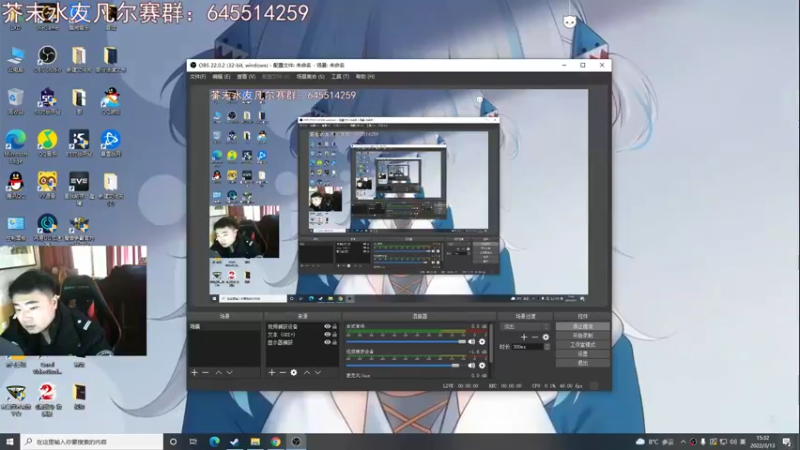Move scene down in the Scenes panel
The height and width of the screenshot is (450, 800).
[x=230, y=372]
